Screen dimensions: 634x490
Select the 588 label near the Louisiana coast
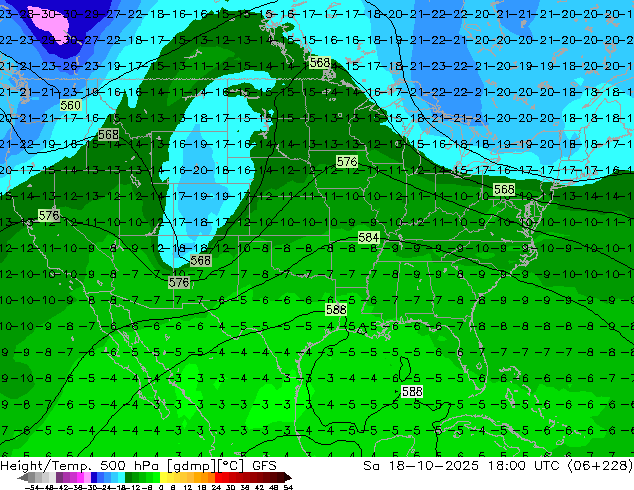pyautogui.click(x=336, y=310)
